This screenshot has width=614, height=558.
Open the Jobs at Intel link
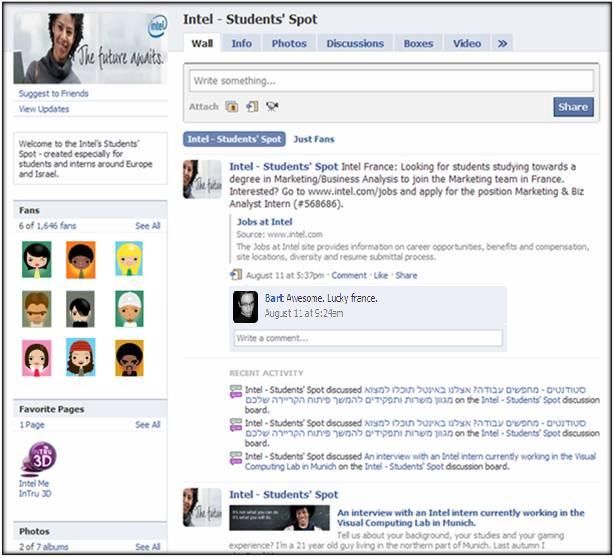tap(264, 222)
